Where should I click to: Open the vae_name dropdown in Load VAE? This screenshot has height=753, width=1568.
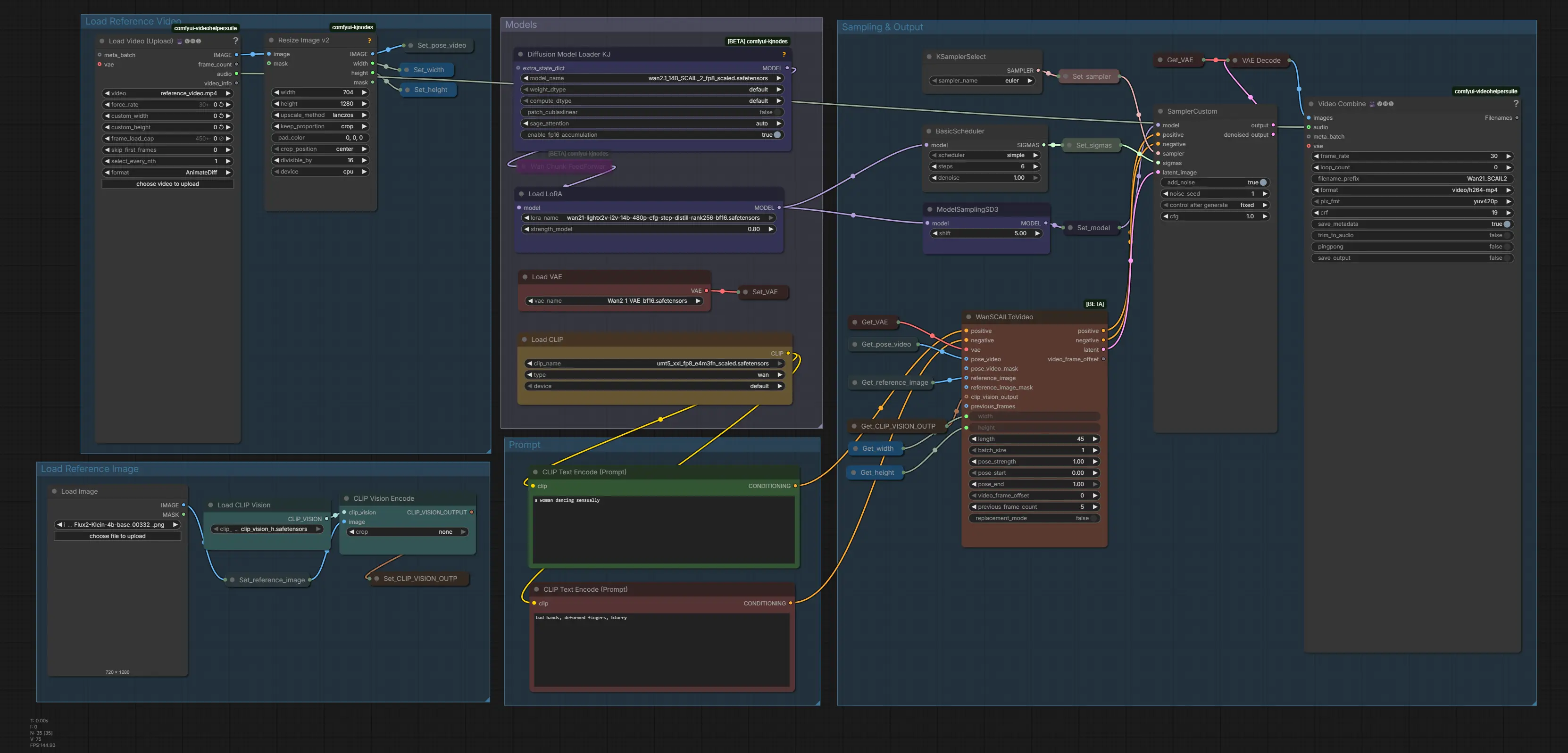[x=615, y=301]
